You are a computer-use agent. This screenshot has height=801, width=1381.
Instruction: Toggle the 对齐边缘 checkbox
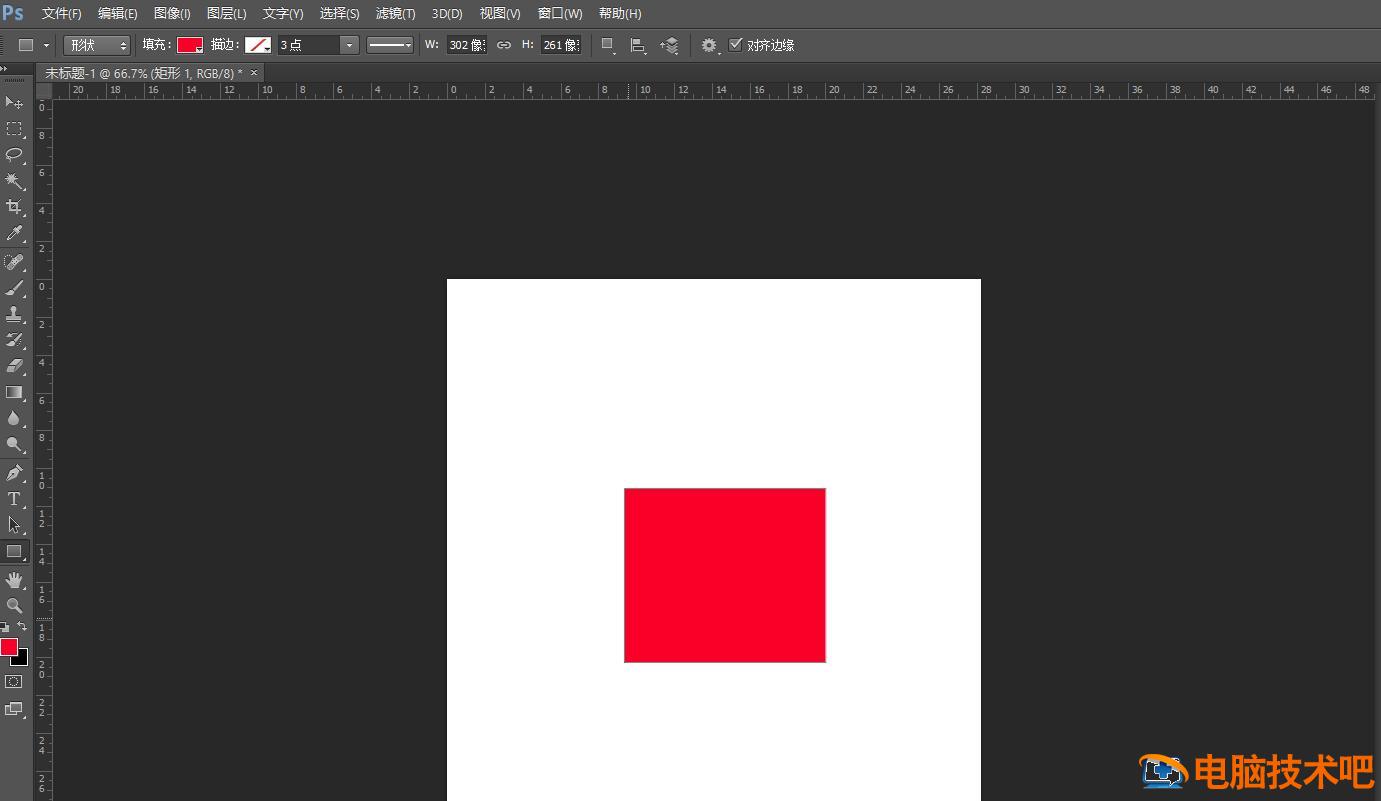tap(736, 45)
